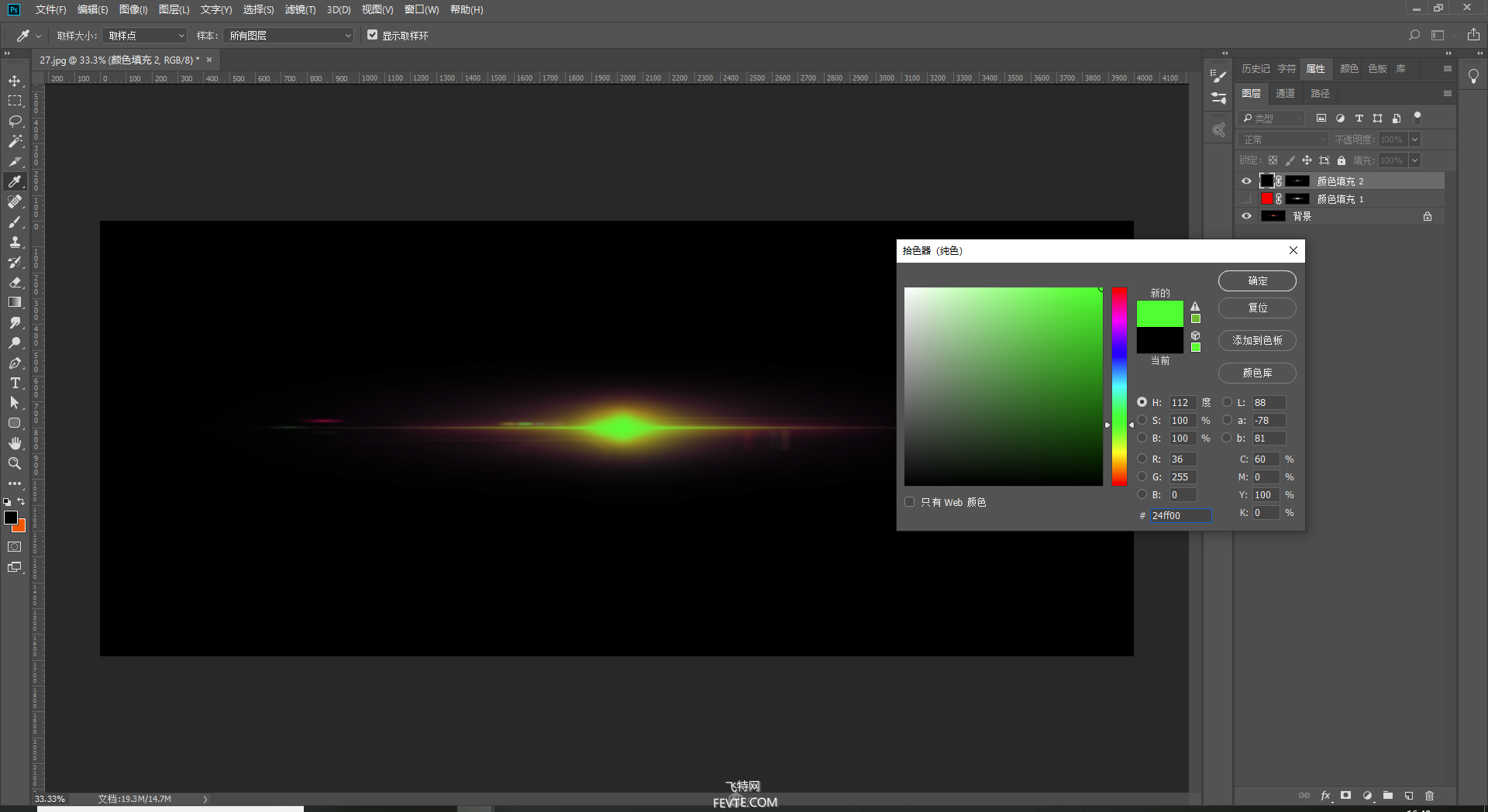Select the Healing Brush tool
This screenshot has width=1488, height=812.
click(15, 201)
